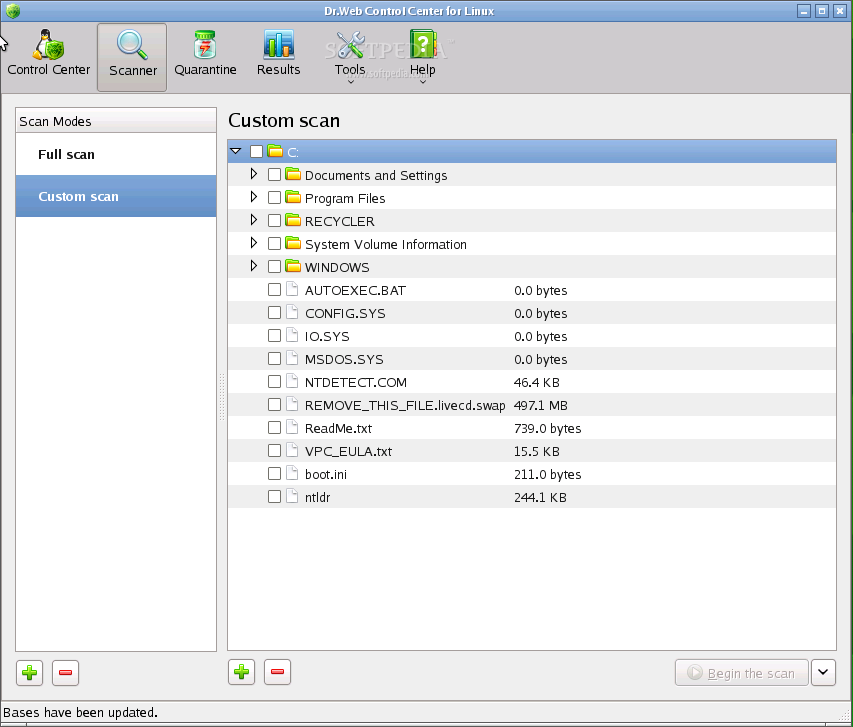Click the AUTOEXEC.BAT file icon
This screenshot has height=727, width=853.
click(292, 289)
